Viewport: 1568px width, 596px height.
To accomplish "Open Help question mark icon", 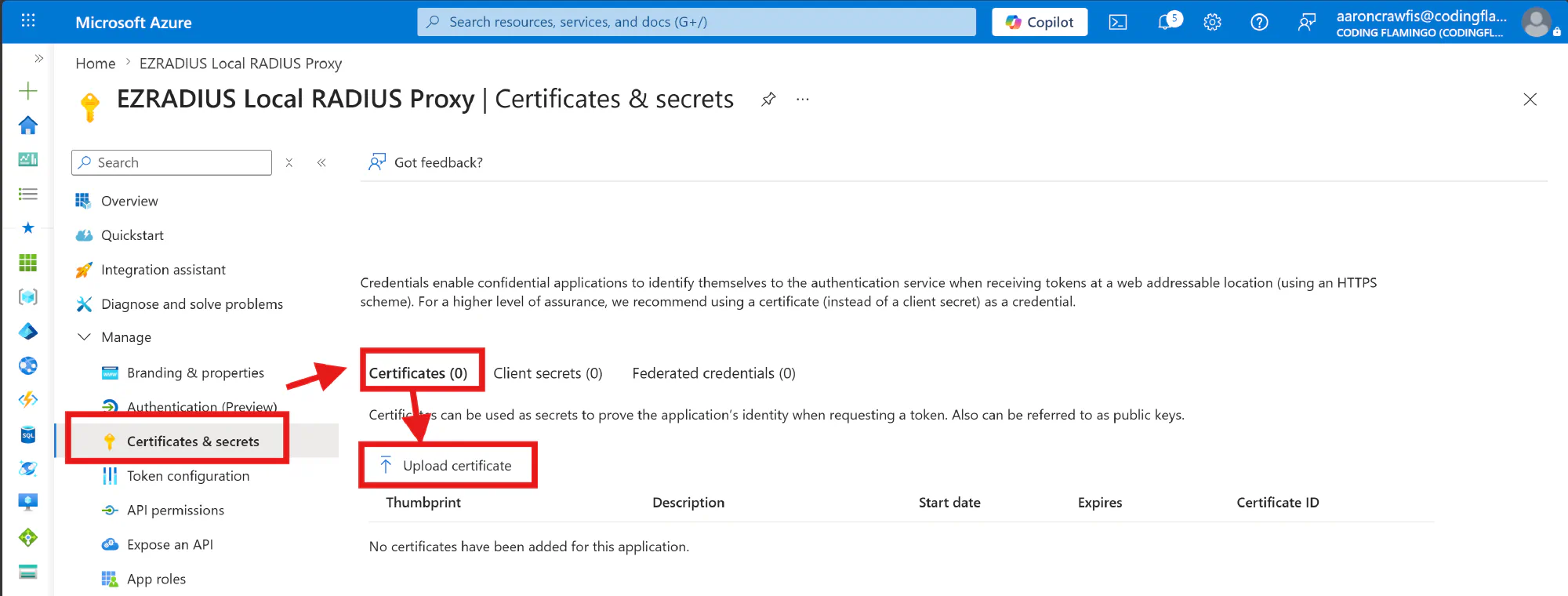I will (x=1259, y=22).
